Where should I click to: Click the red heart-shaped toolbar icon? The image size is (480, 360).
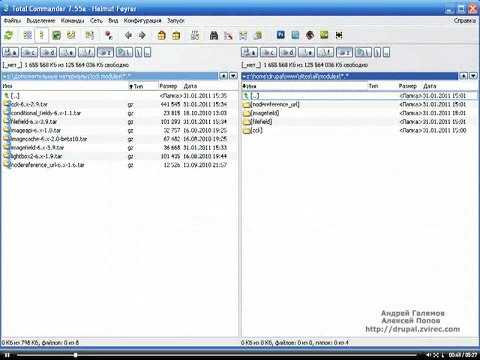coord(108,35)
